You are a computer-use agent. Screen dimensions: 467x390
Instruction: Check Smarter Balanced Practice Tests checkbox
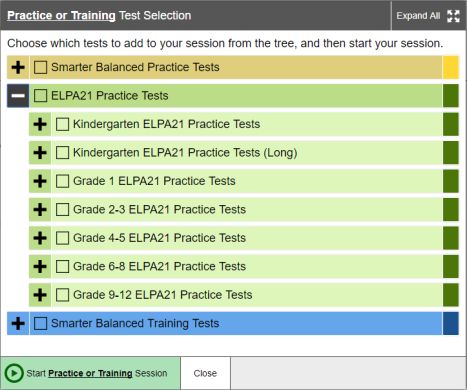tap(40, 67)
